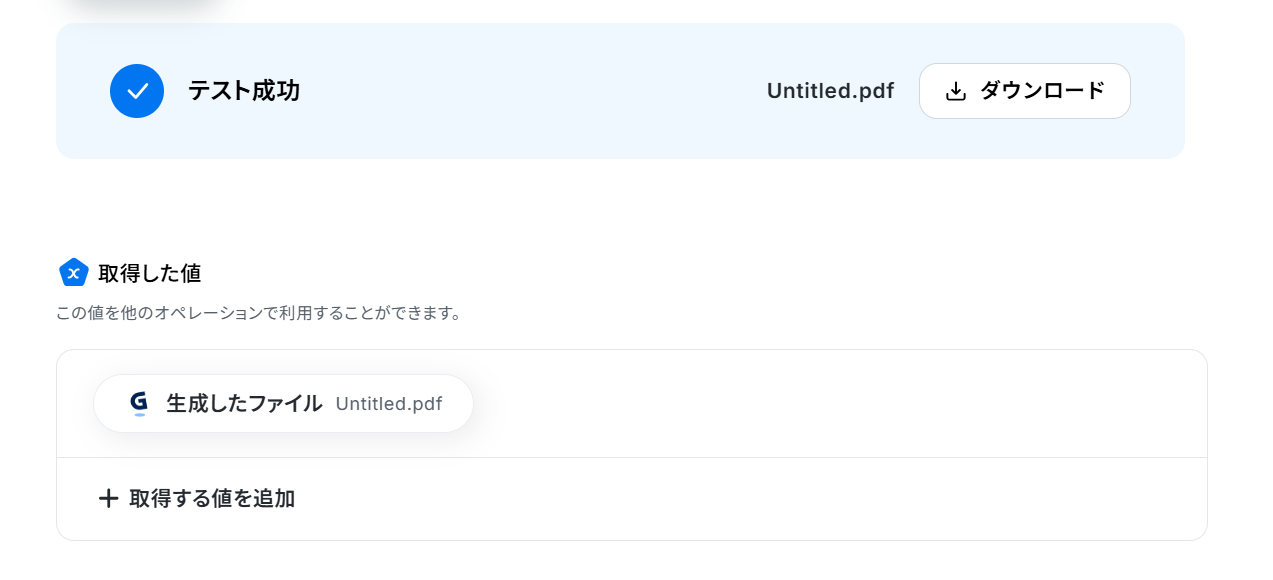The height and width of the screenshot is (580, 1273).
Task: Click the blue pentagon icon beside 取得した値
Action: click(x=74, y=272)
